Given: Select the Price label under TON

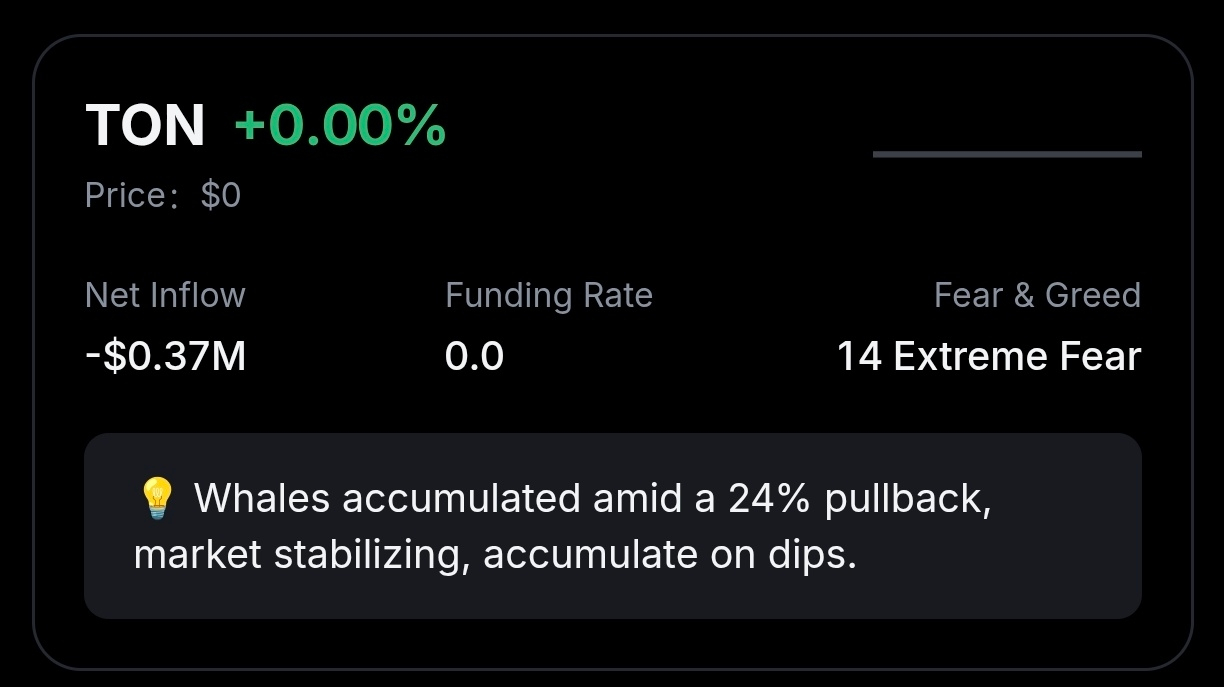Looking at the screenshot, I should click(x=126, y=195).
